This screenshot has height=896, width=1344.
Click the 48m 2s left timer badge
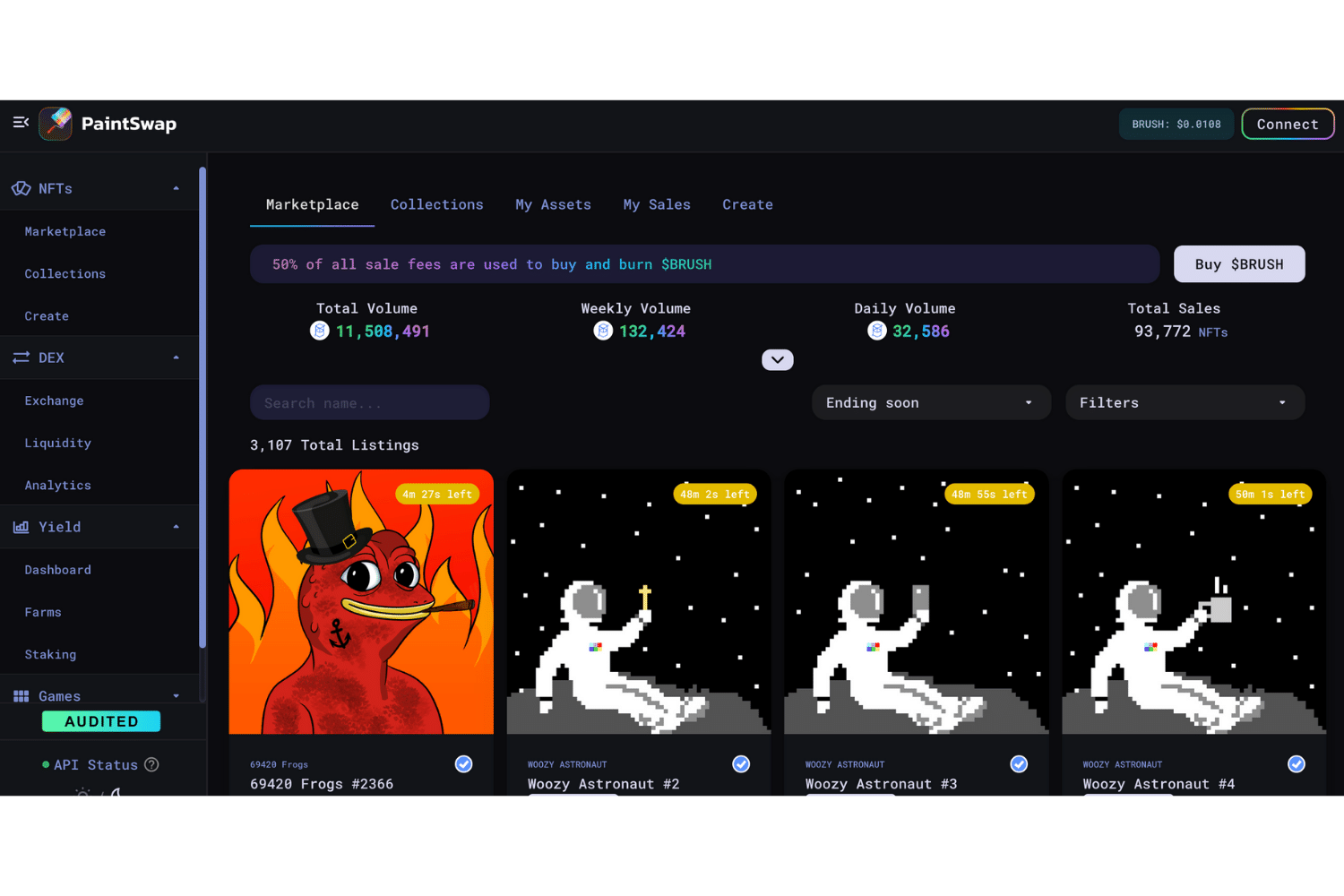pyautogui.click(x=715, y=494)
